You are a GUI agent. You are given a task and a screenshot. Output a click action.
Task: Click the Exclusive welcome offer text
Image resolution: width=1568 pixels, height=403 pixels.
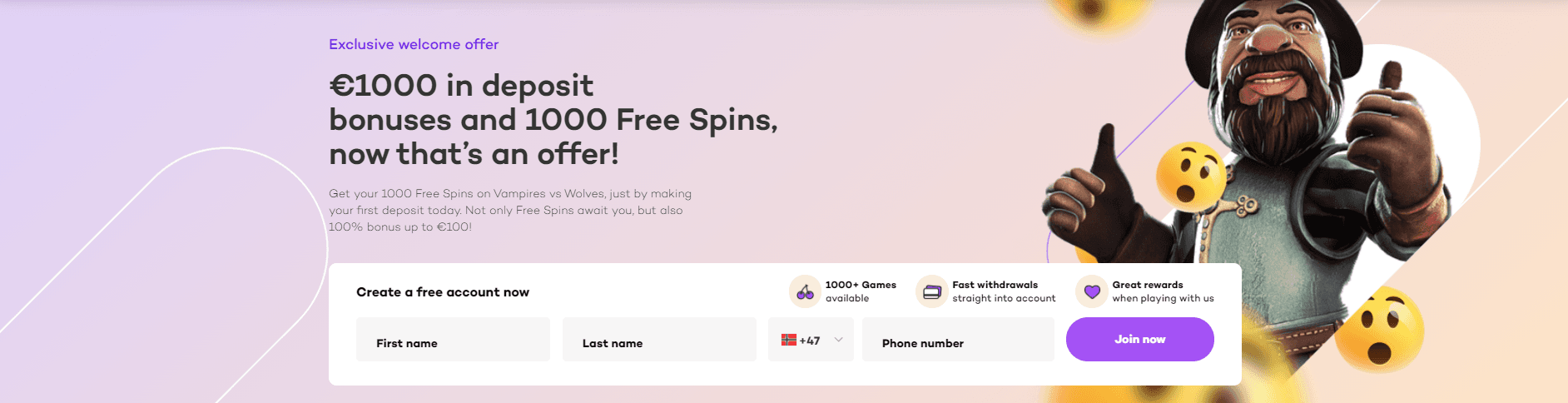coord(414,44)
